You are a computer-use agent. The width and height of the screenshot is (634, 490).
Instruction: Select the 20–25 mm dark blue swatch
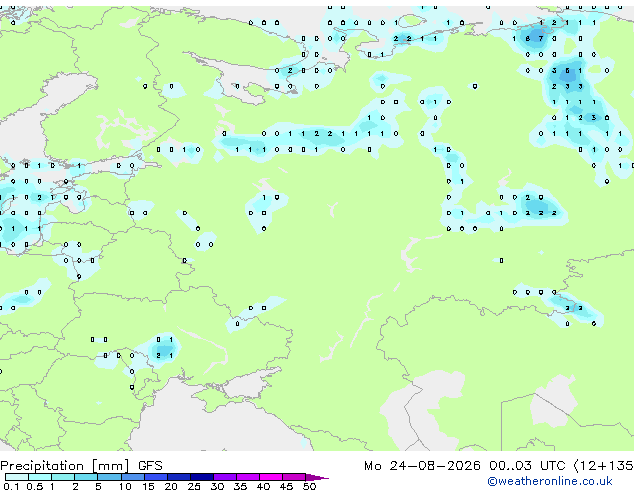pyautogui.click(x=179, y=477)
